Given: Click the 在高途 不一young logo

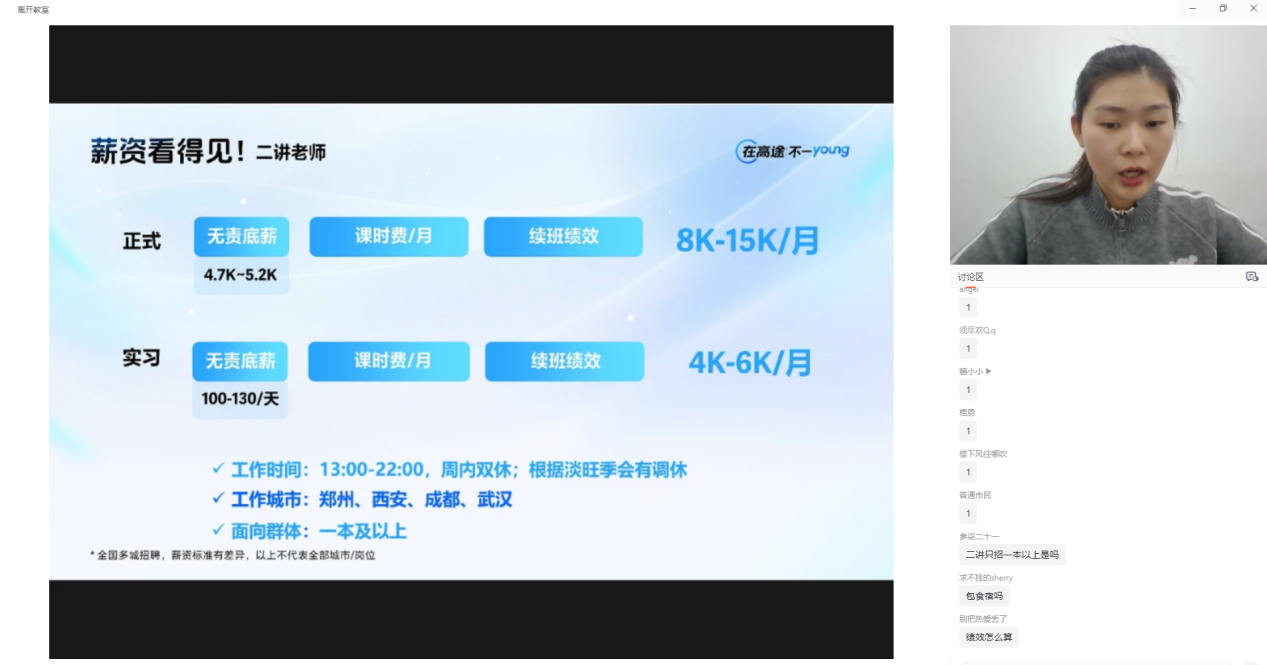Looking at the screenshot, I should click(793, 151).
